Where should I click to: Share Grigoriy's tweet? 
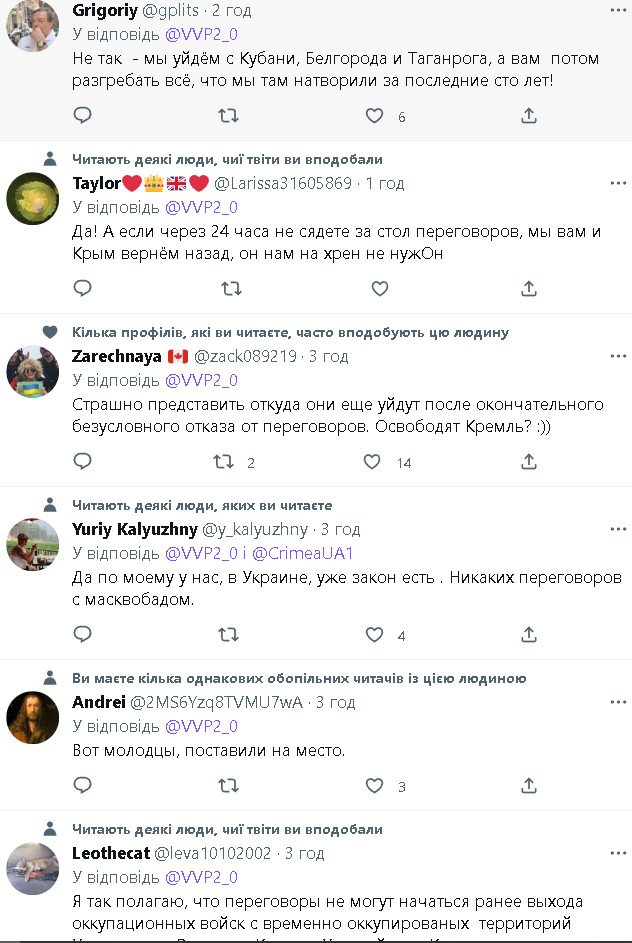point(529,116)
